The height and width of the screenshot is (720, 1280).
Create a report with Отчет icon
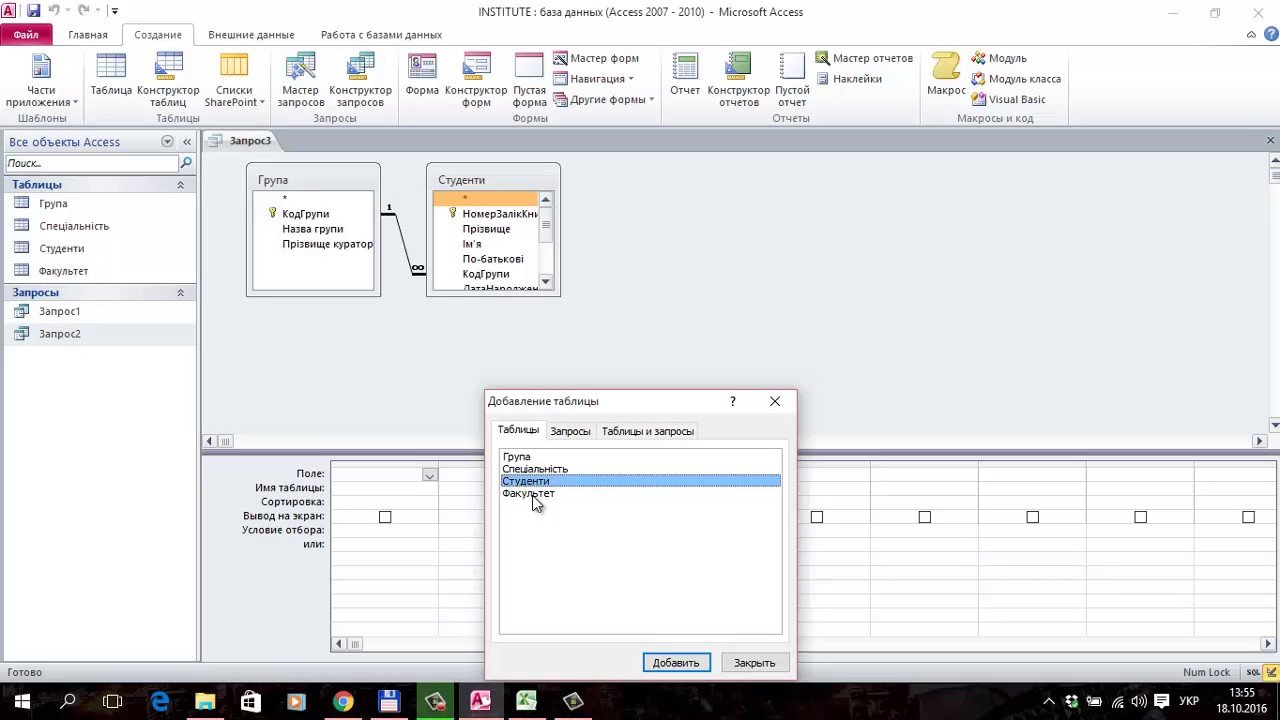[685, 78]
